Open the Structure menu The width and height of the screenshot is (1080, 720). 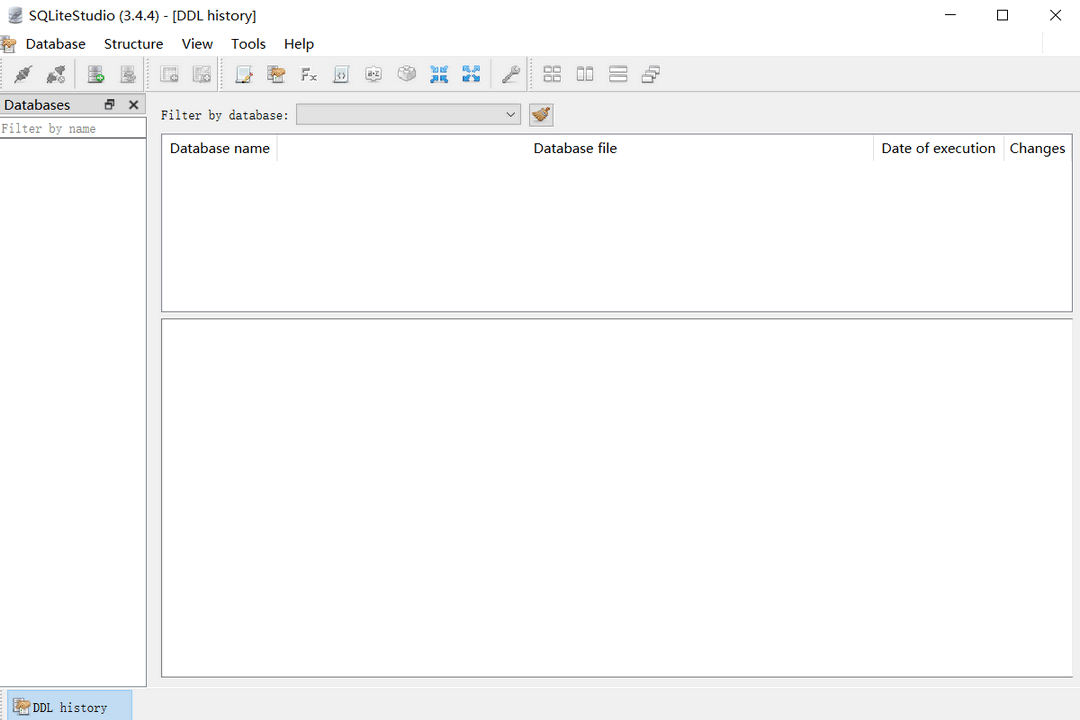(x=133, y=44)
